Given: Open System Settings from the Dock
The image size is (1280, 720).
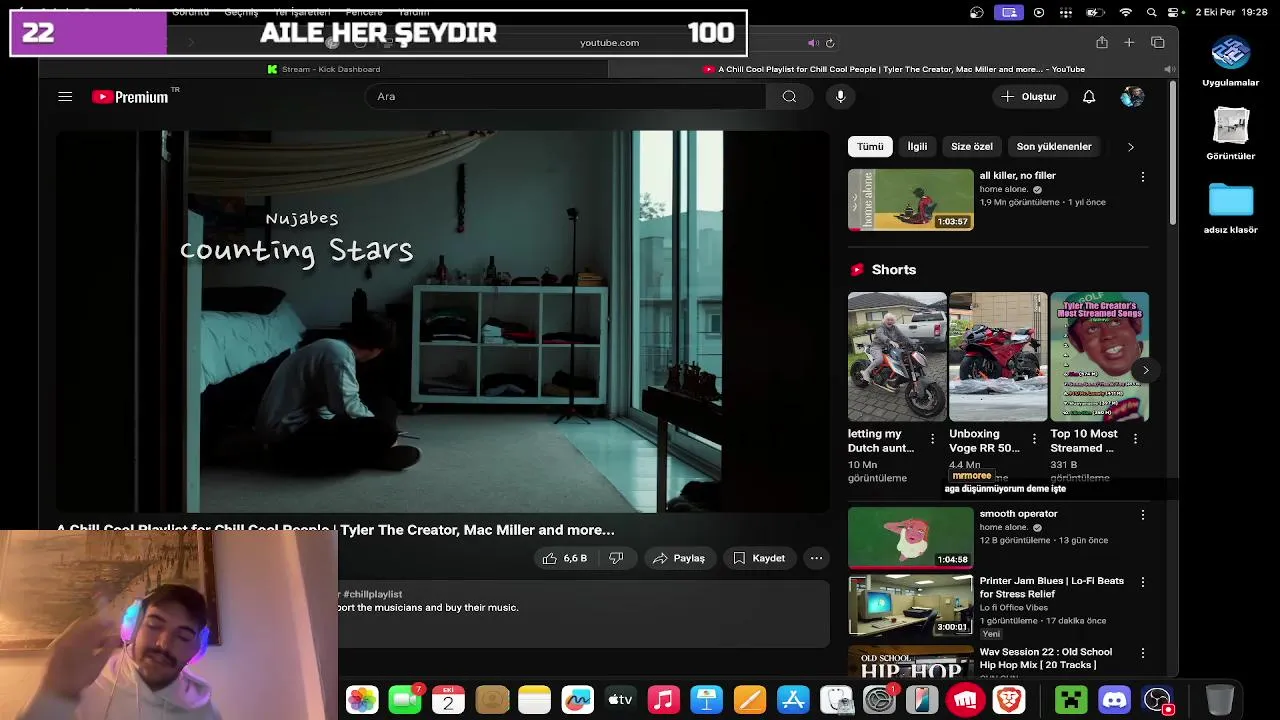Looking at the screenshot, I should coord(879,699).
